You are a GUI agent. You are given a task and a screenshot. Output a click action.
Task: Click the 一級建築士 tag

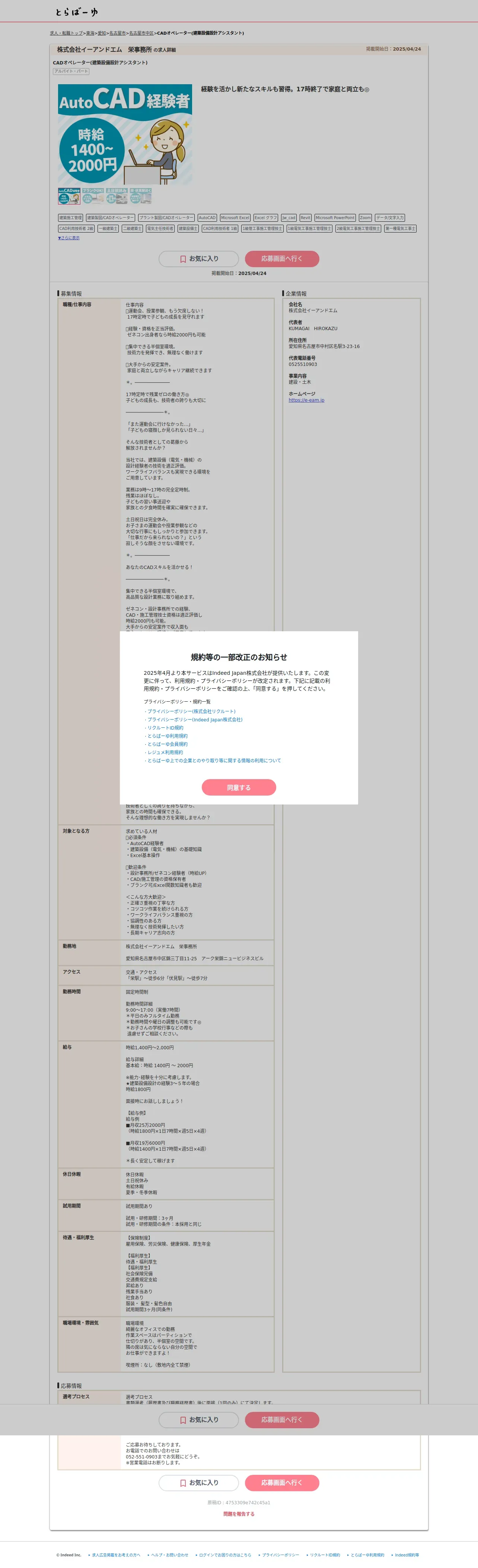pos(108,228)
